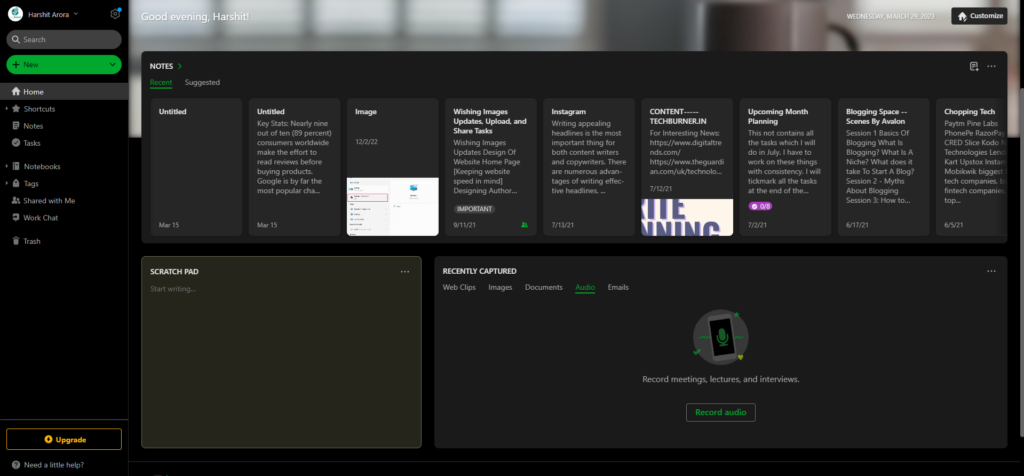The height and width of the screenshot is (476, 1024).
Task: Select the Web Clips tab
Action: coord(459,287)
